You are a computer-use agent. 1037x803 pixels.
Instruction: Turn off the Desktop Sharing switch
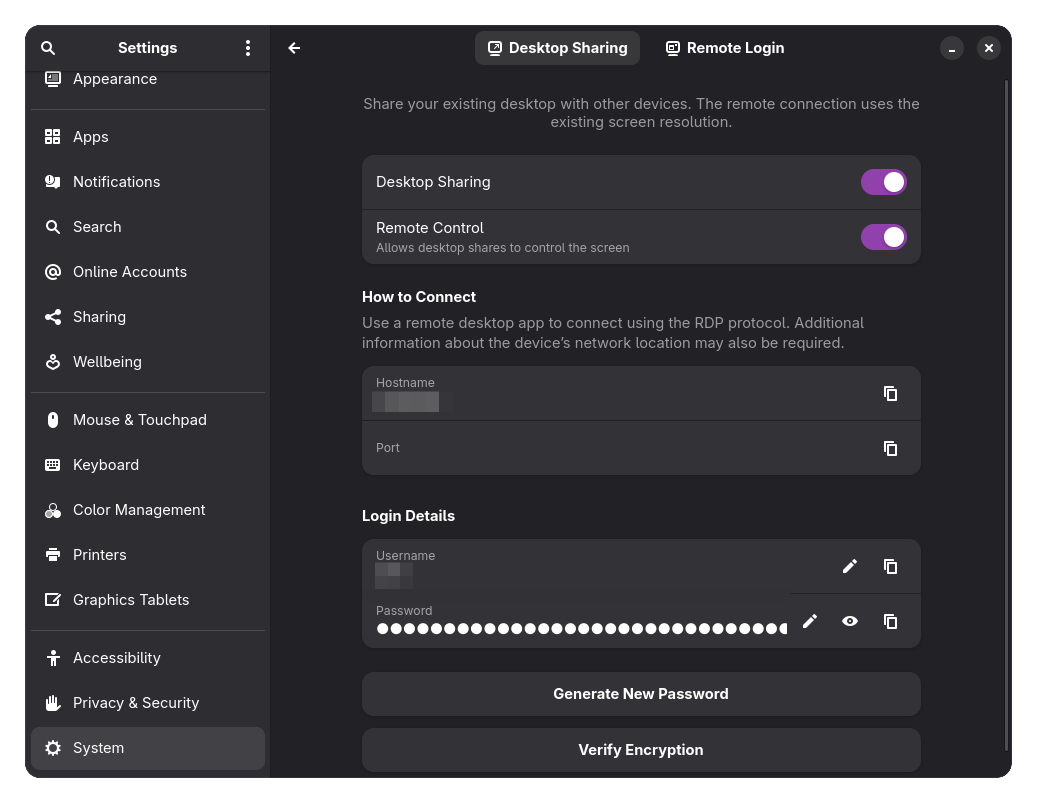point(883,182)
